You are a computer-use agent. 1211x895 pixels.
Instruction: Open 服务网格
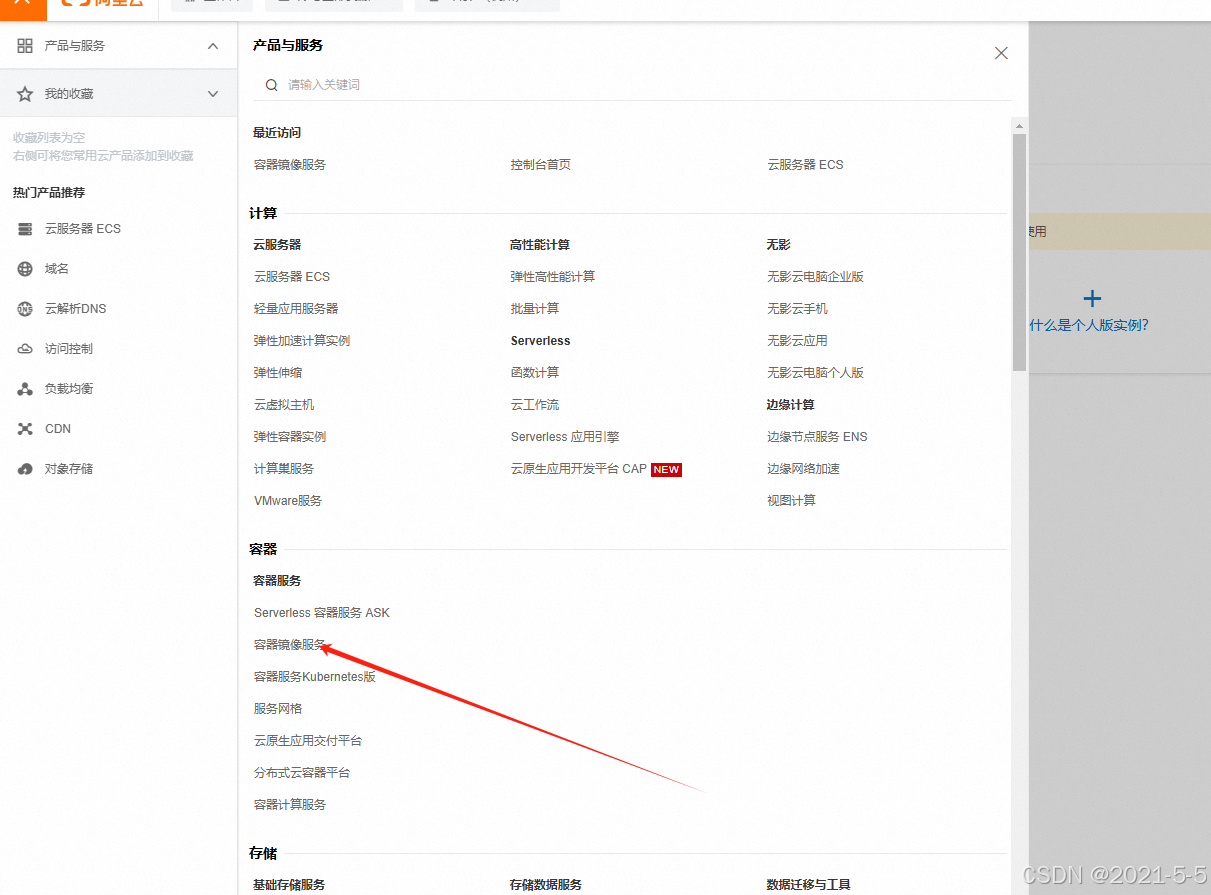[278, 709]
